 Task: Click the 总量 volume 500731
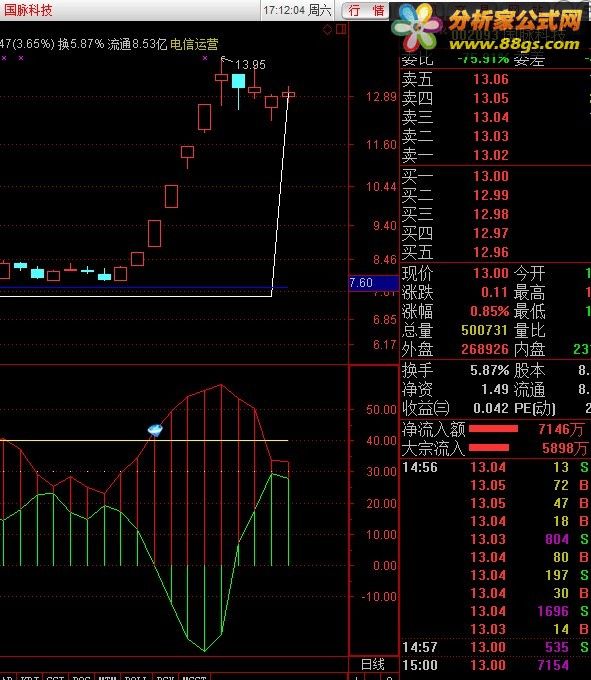pos(484,330)
